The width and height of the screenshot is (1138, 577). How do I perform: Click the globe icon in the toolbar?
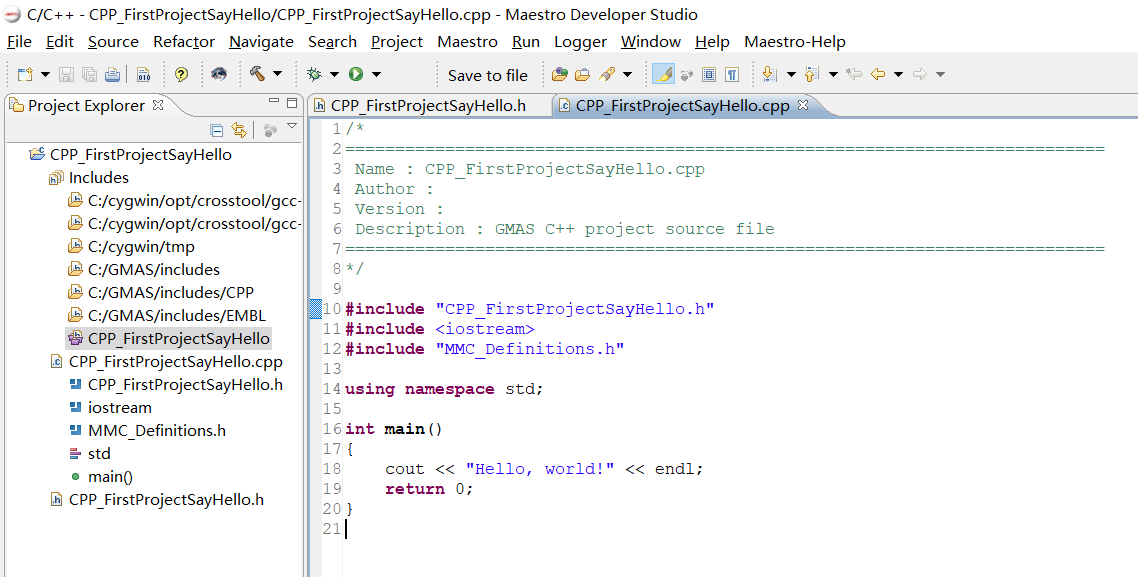pyautogui.click(x=218, y=74)
